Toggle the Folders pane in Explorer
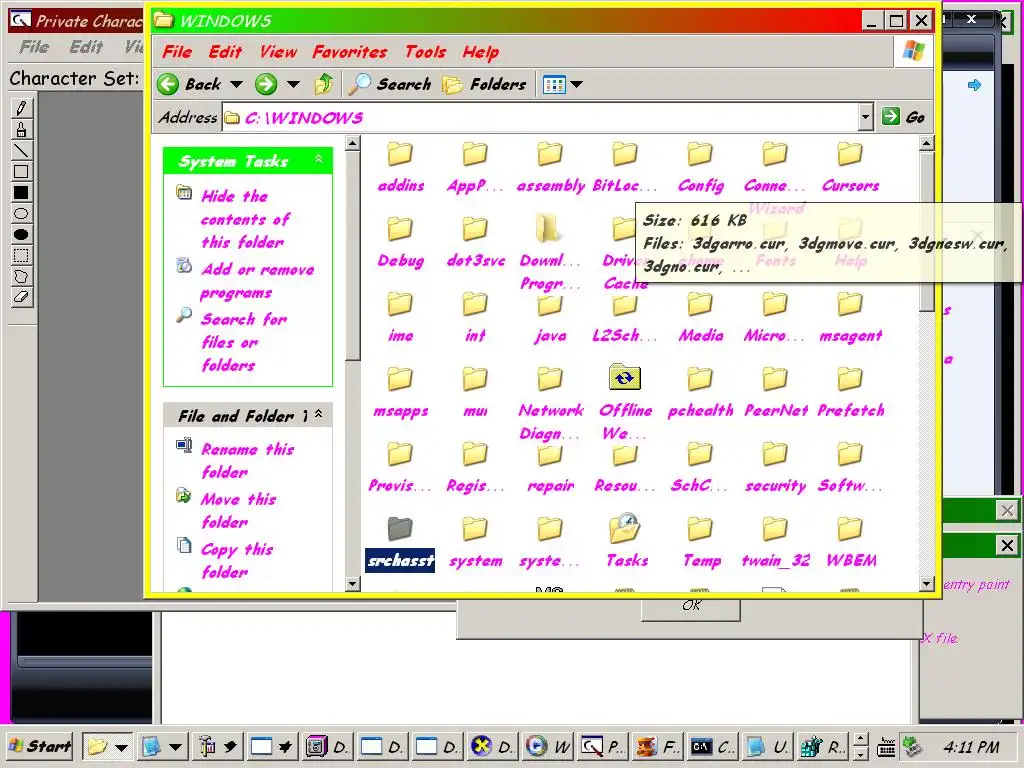Screen dimensions: 1024x768 pyautogui.click(x=485, y=84)
